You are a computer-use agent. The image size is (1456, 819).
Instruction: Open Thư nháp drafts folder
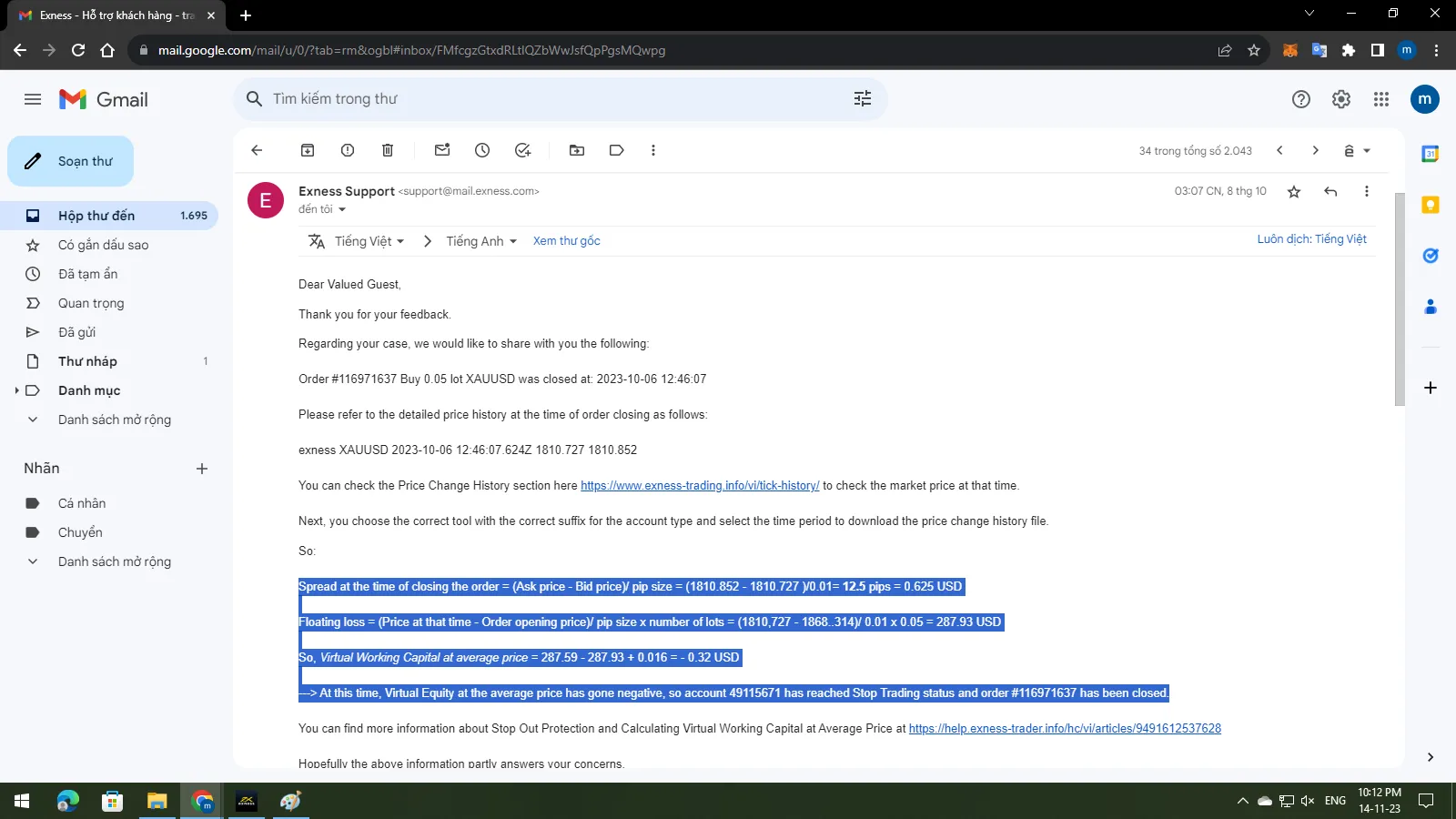(x=109, y=361)
